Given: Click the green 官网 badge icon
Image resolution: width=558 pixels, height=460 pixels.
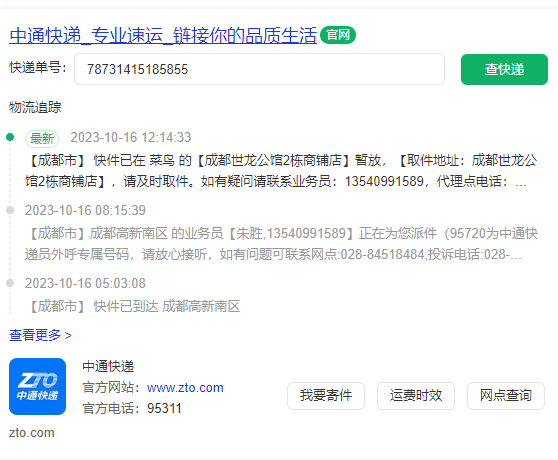Looking at the screenshot, I should (338, 35).
